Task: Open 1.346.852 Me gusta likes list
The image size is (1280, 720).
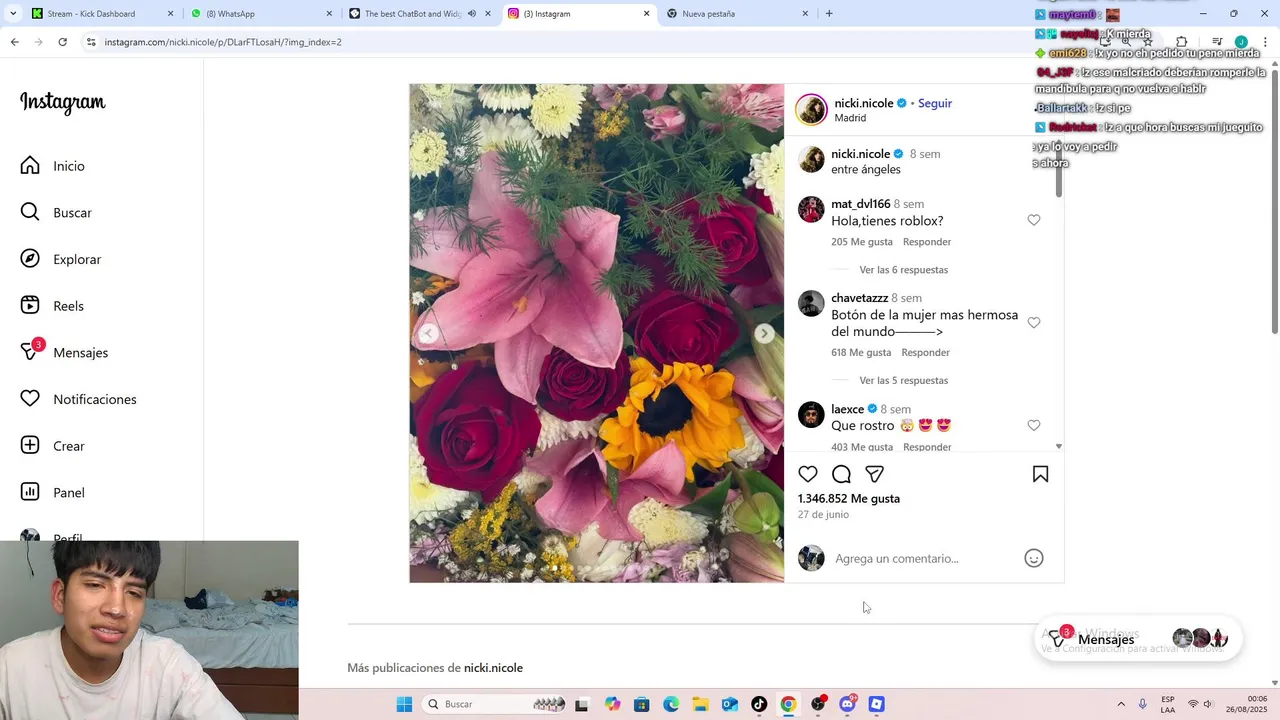Action: click(x=849, y=498)
